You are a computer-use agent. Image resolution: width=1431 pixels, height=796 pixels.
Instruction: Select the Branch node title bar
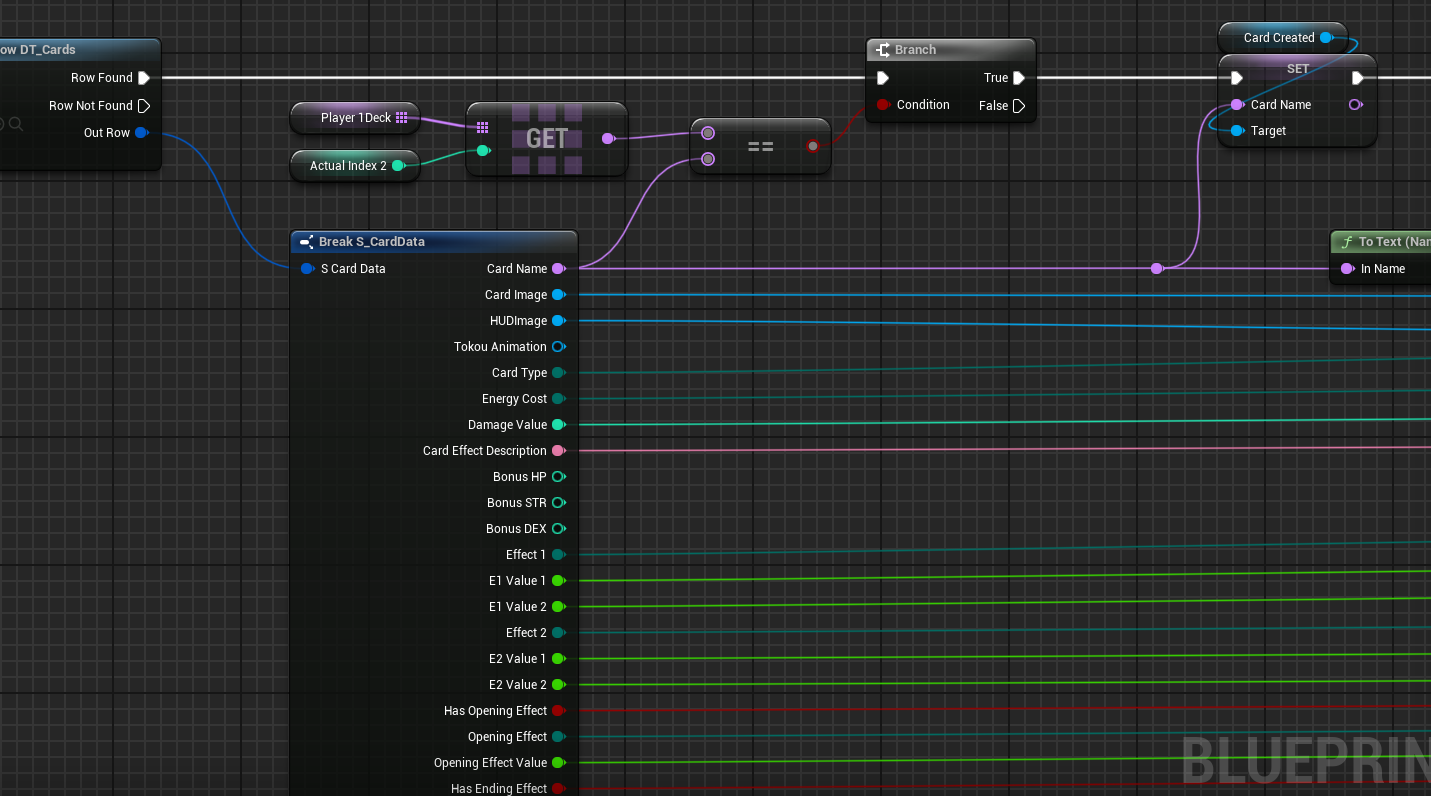pos(950,50)
